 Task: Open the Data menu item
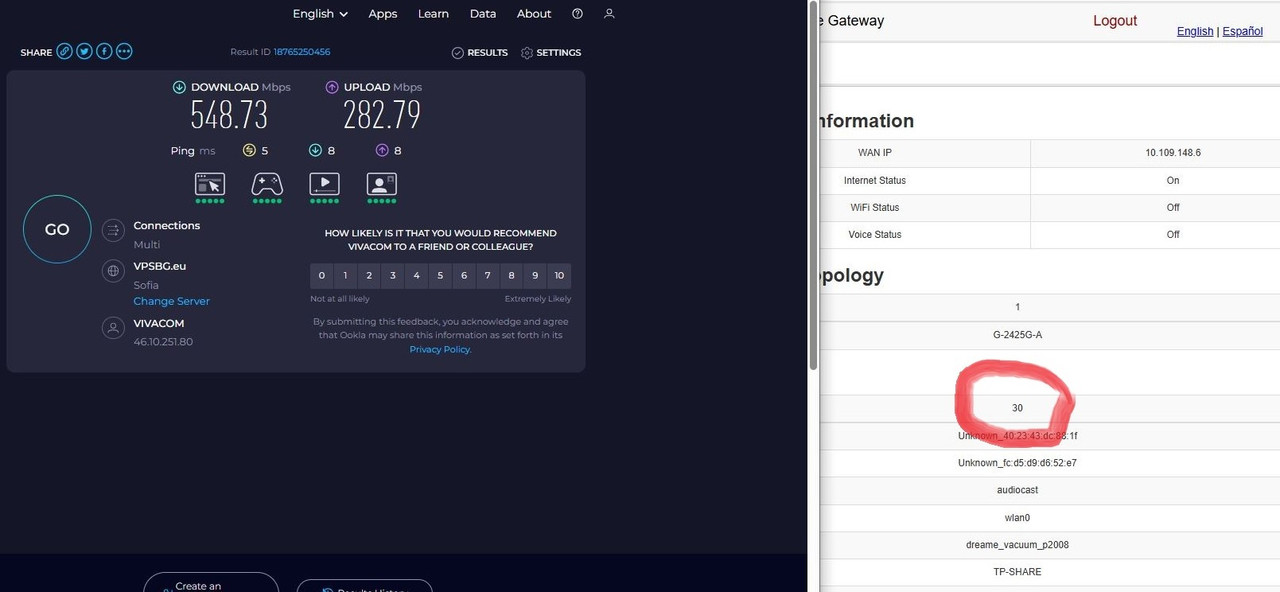point(483,14)
